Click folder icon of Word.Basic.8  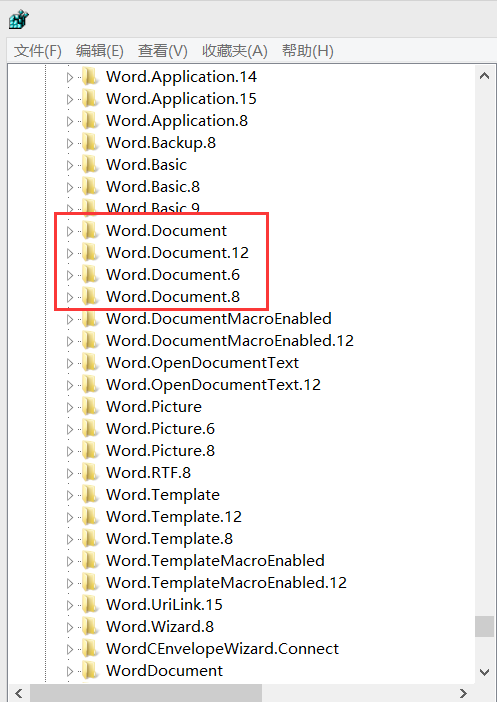click(90, 186)
